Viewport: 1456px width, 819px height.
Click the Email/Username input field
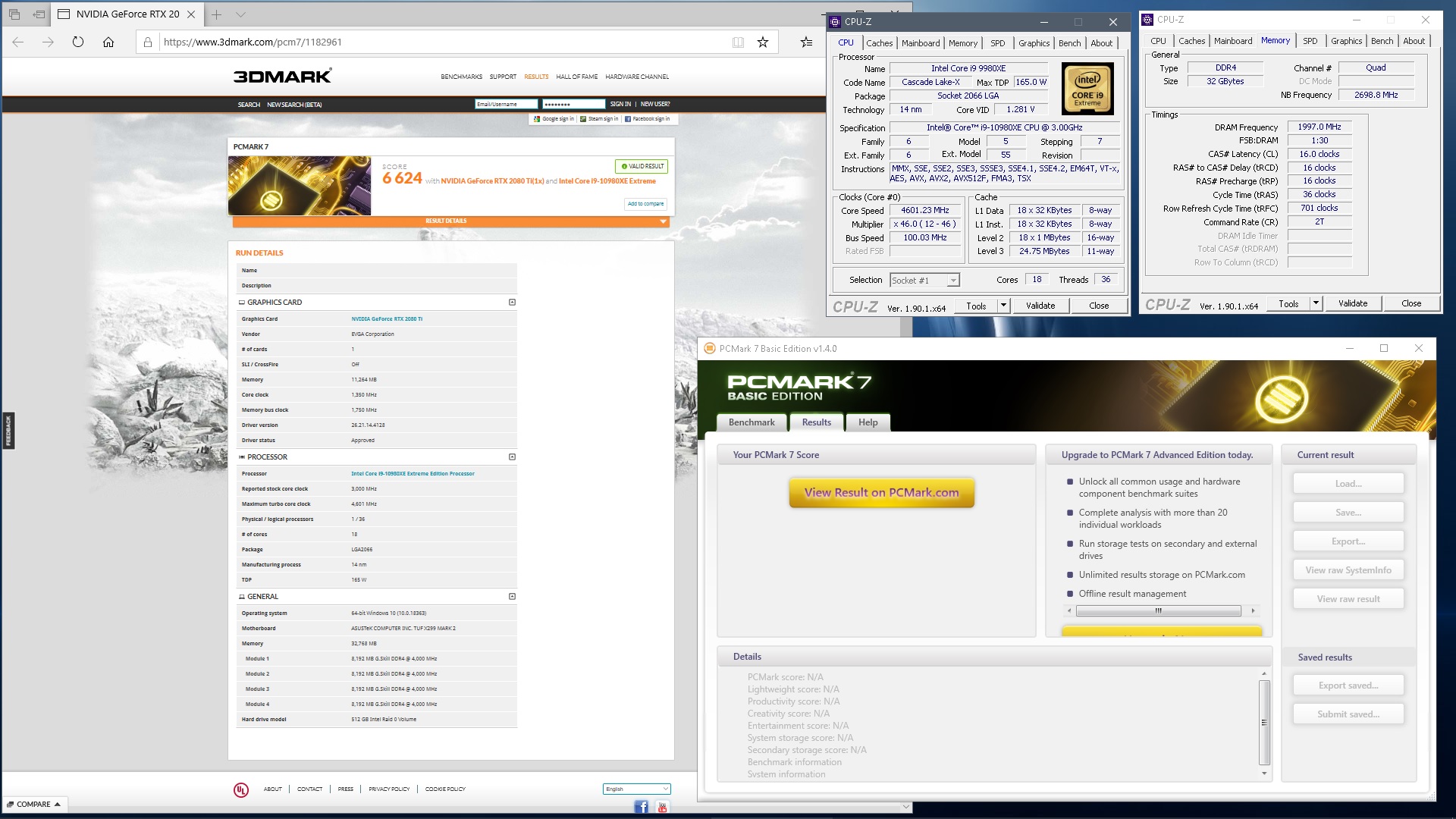click(x=506, y=104)
